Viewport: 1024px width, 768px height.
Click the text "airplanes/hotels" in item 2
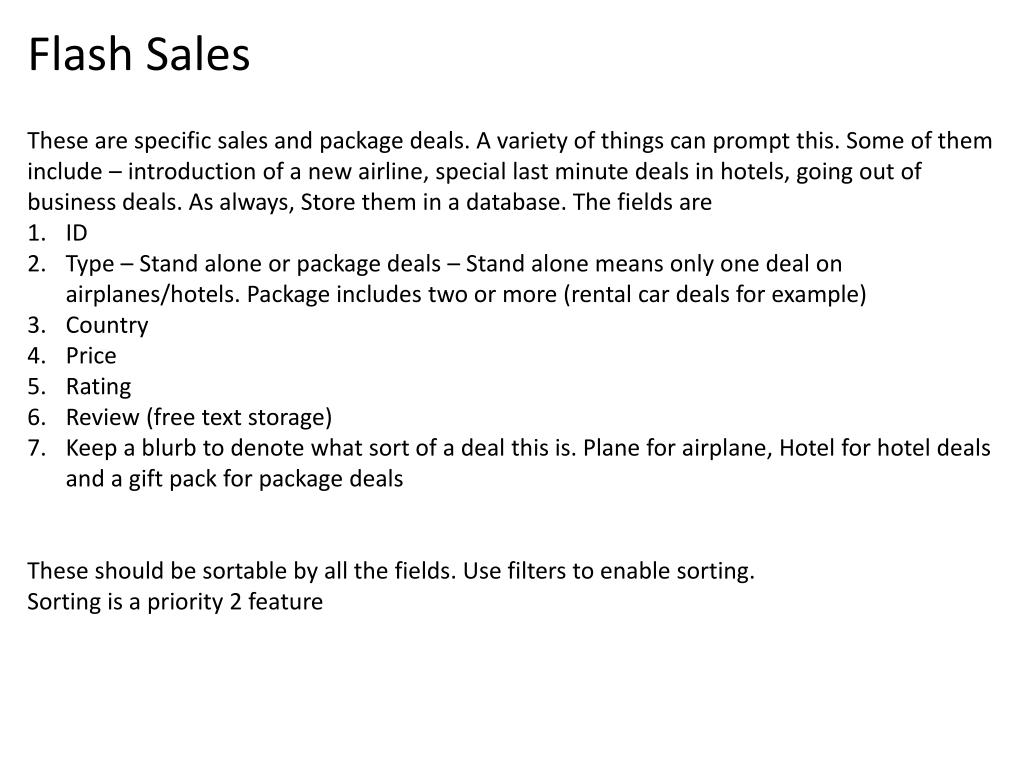click(152, 295)
